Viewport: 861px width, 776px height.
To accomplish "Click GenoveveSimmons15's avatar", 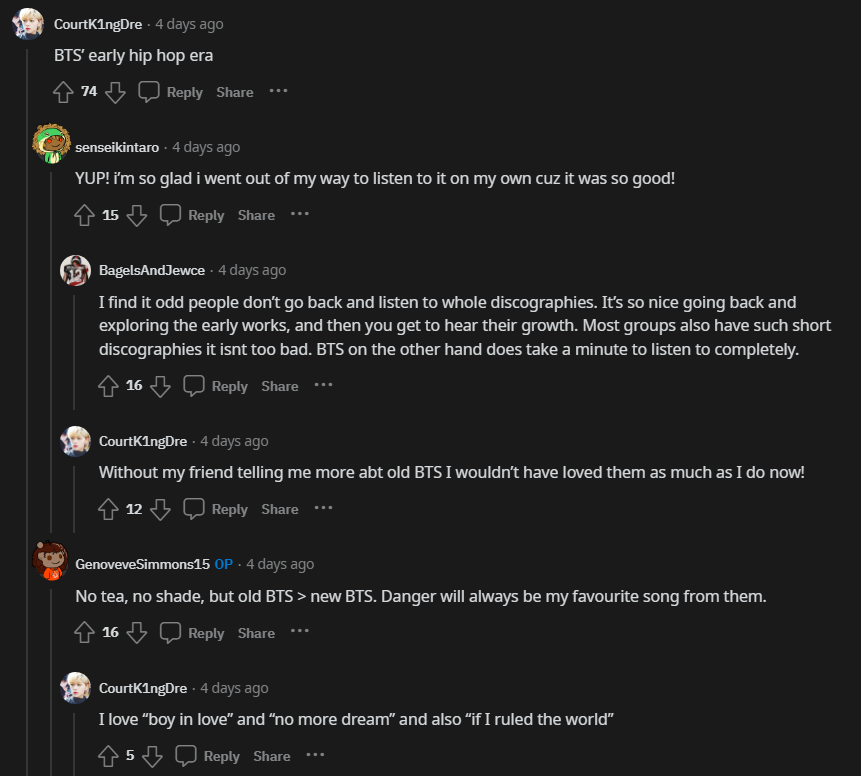I will point(51,561).
